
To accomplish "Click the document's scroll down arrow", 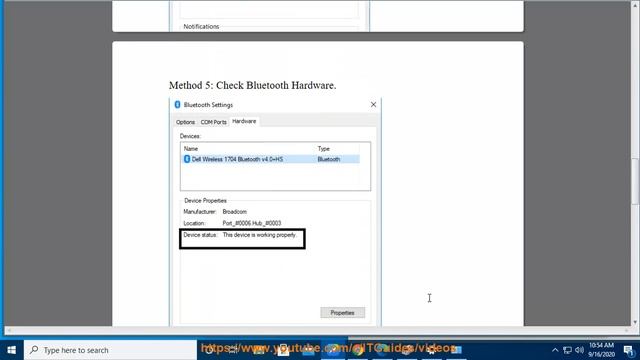I will pos(635,322).
